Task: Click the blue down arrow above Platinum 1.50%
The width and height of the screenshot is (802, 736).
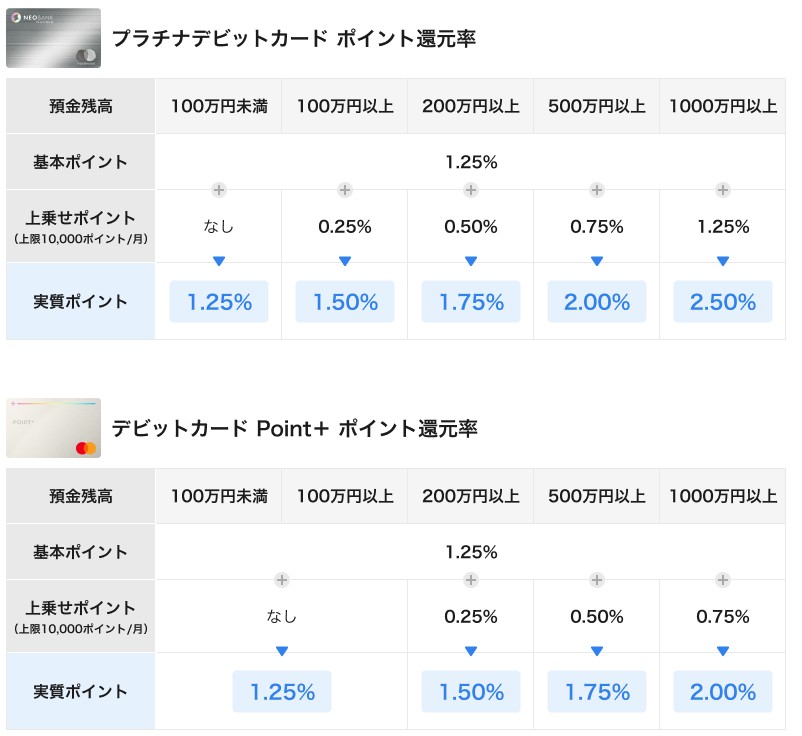Action: pyautogui.click(x=345, y=261)
